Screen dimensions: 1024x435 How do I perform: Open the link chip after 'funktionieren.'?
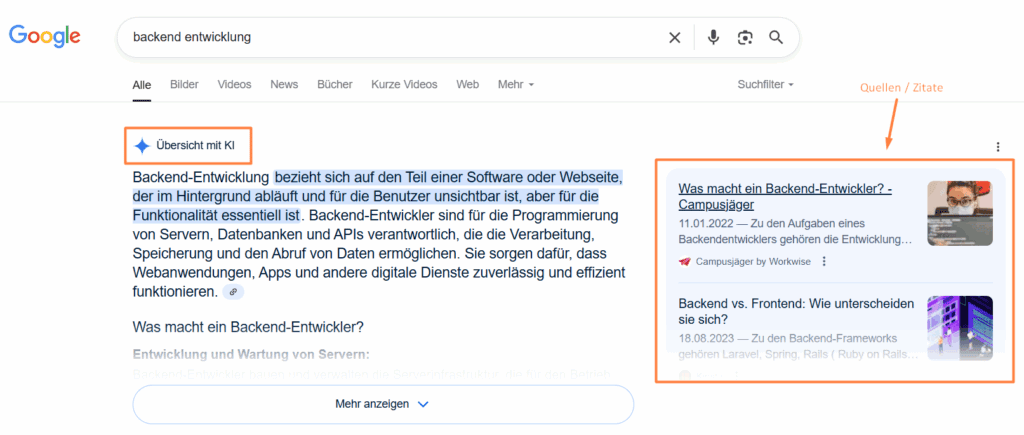coord(233,292)
